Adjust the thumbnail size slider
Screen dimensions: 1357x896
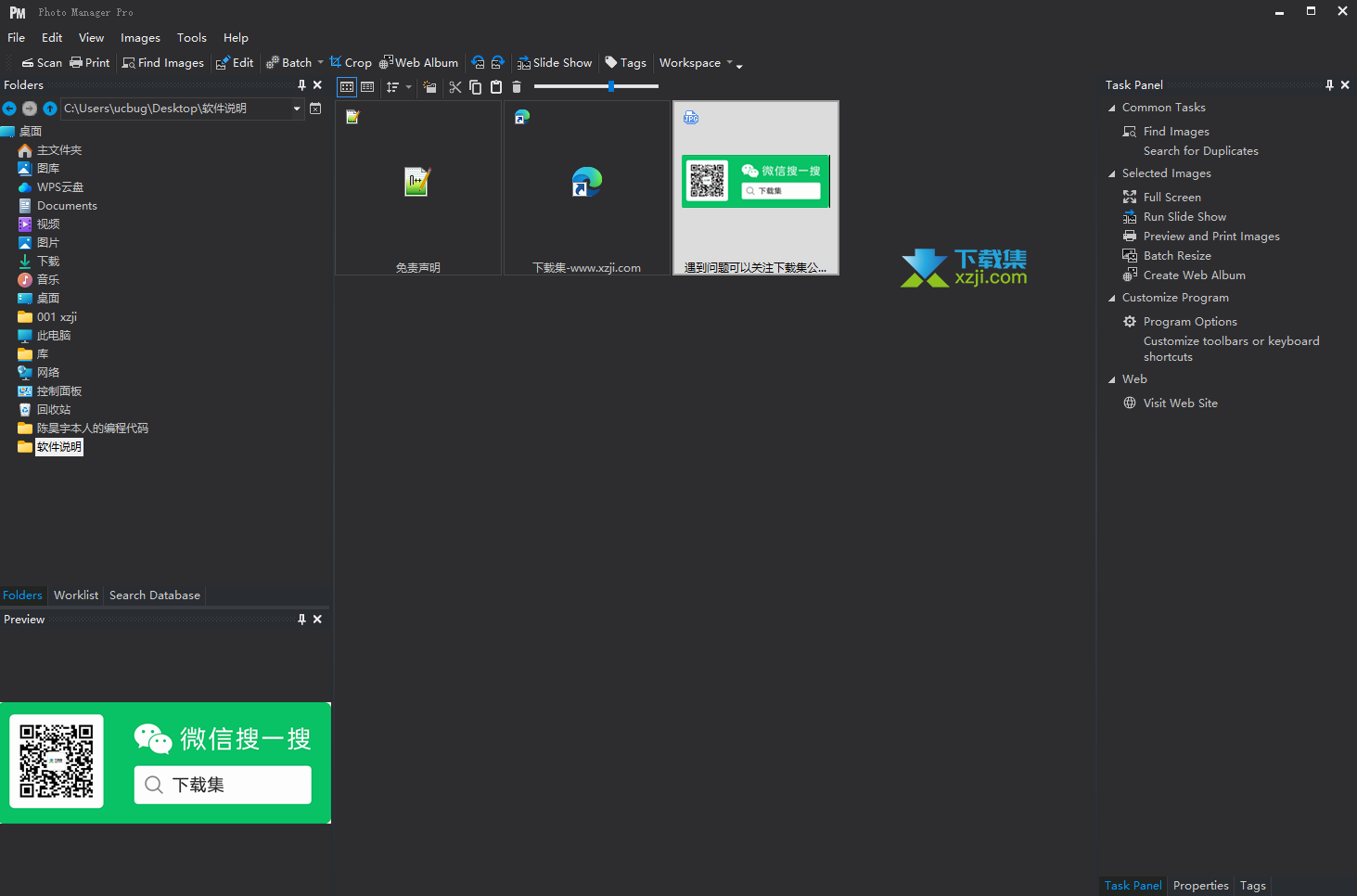coord(610,86)
